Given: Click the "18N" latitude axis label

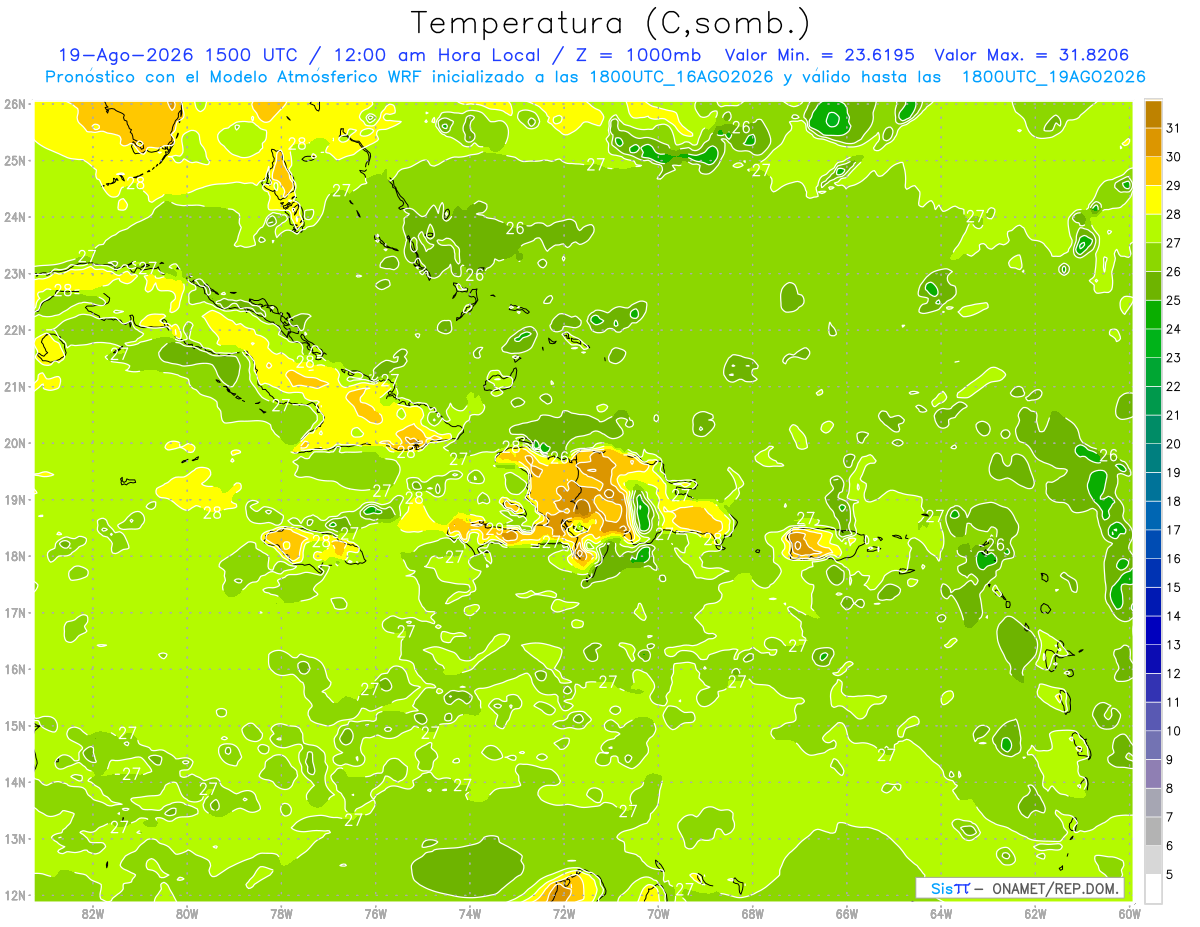Looking at the screenshot, I should coord(15,556).
